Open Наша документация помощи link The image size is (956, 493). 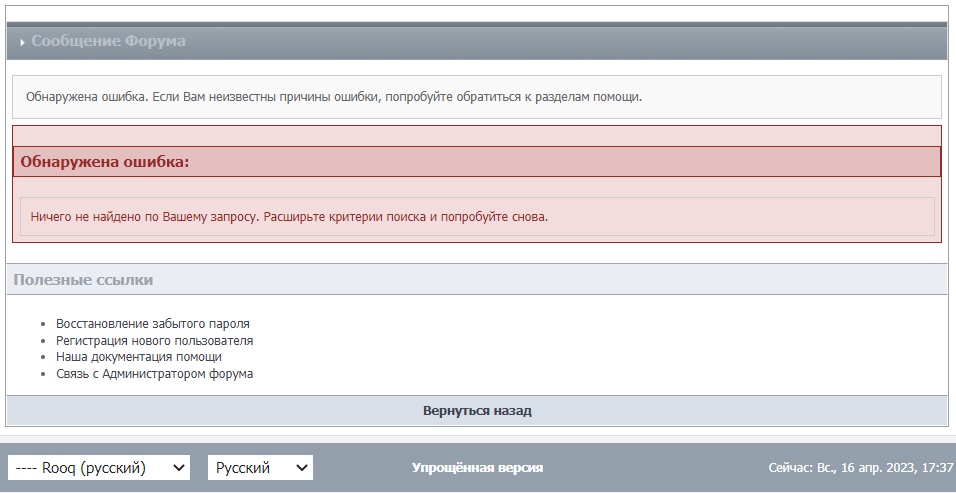tap(139, 357)
